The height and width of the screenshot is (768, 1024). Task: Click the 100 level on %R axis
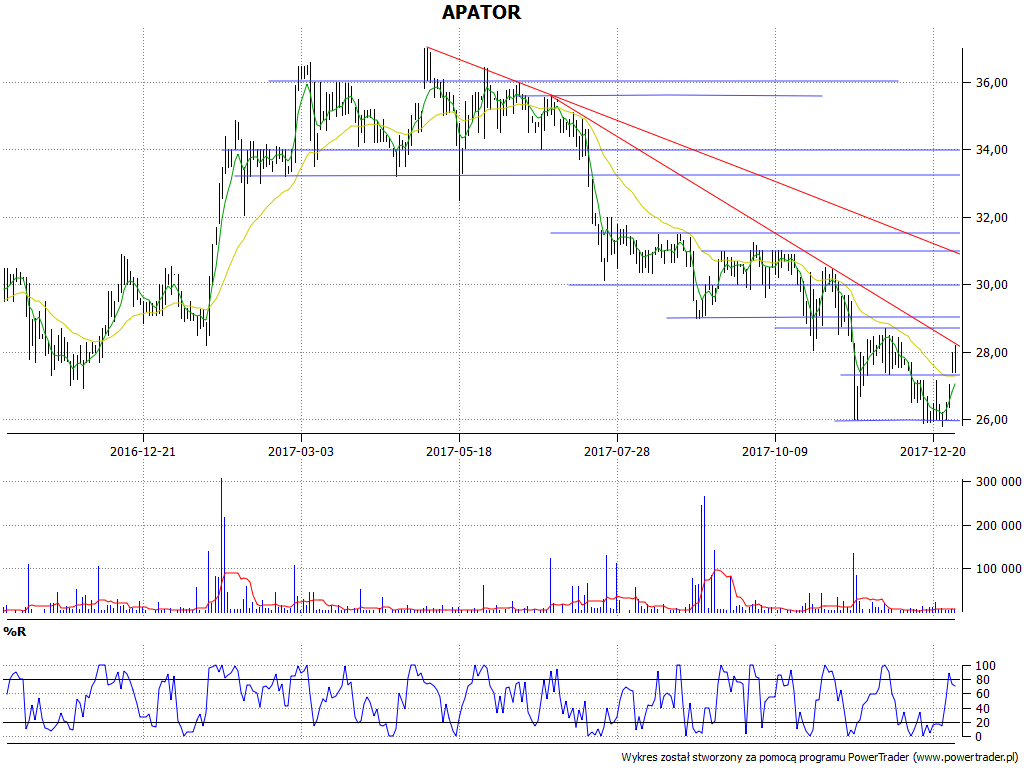point(985,666)
